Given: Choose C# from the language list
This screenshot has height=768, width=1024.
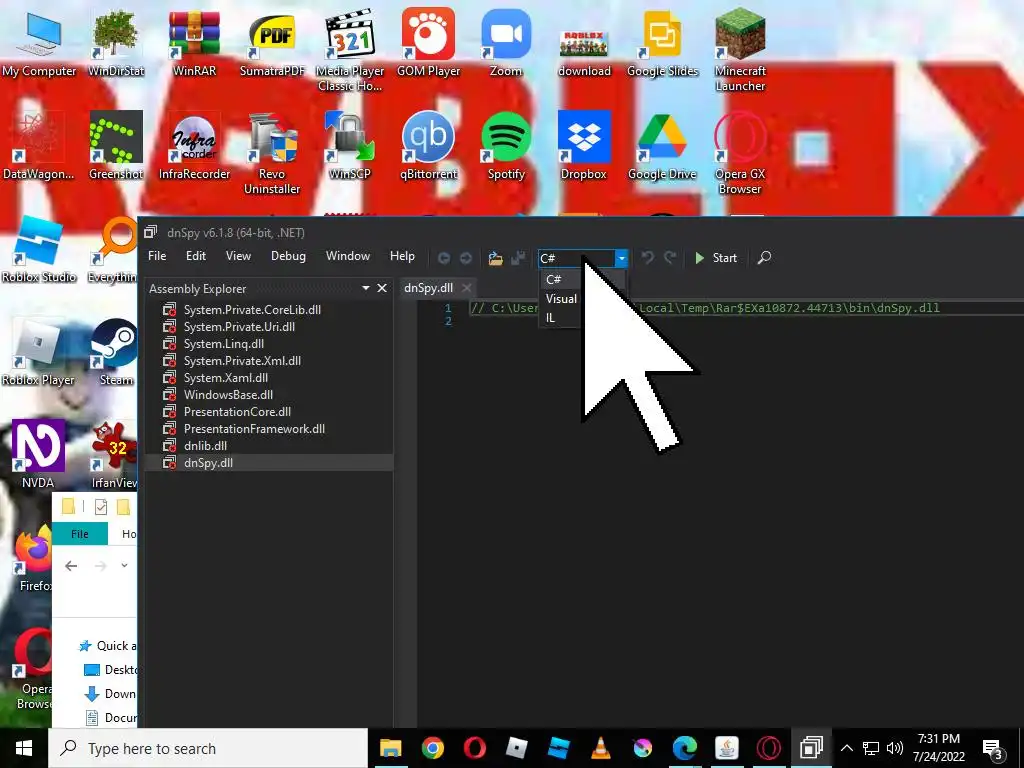Looking at the screenshot, I should 554,280.
